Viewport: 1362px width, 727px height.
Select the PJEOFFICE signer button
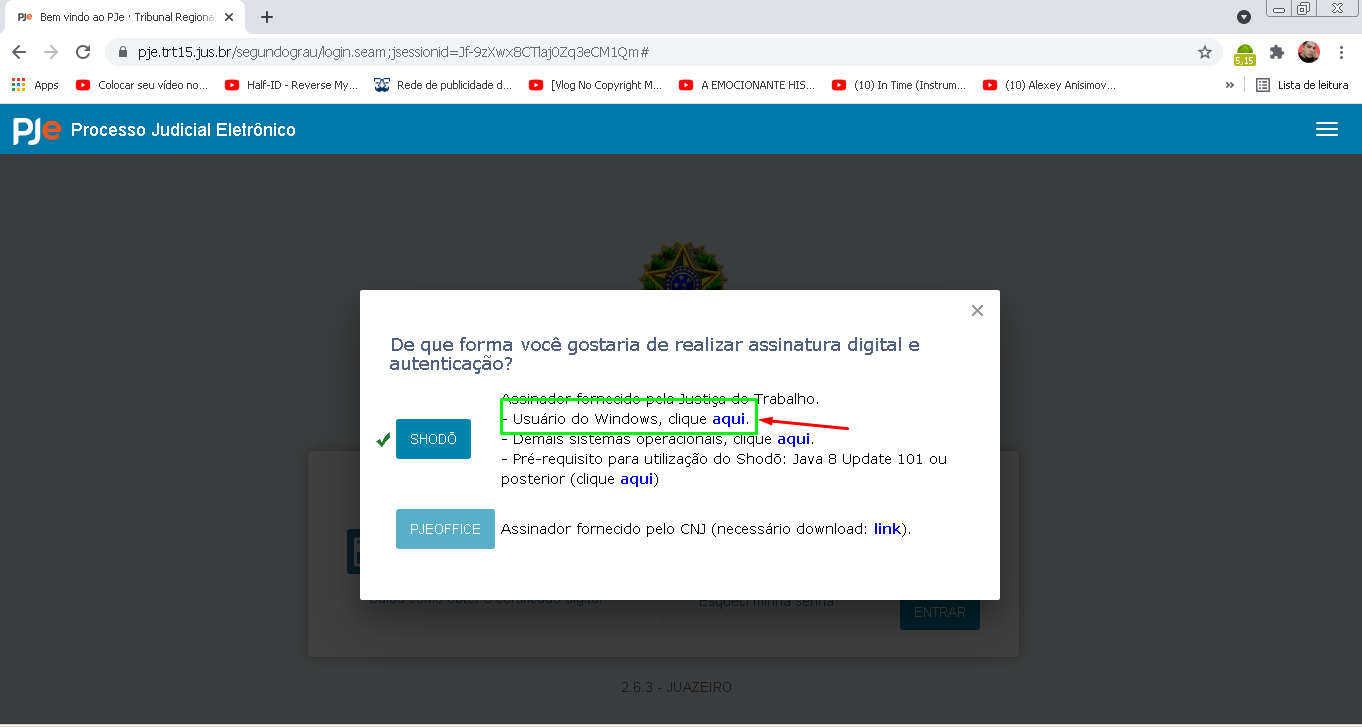[445, 529]
